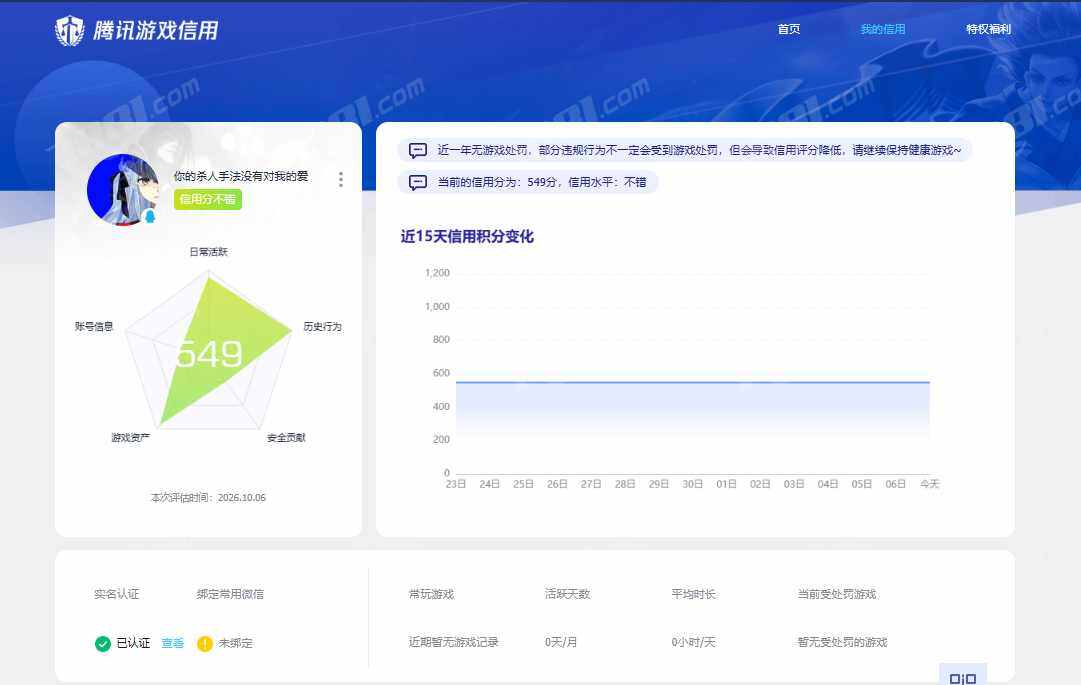Click the 600 value on chart y-axis
The width and height of the screenshot is (1081, 685).
pyautogui.click(x=441, y=373)
